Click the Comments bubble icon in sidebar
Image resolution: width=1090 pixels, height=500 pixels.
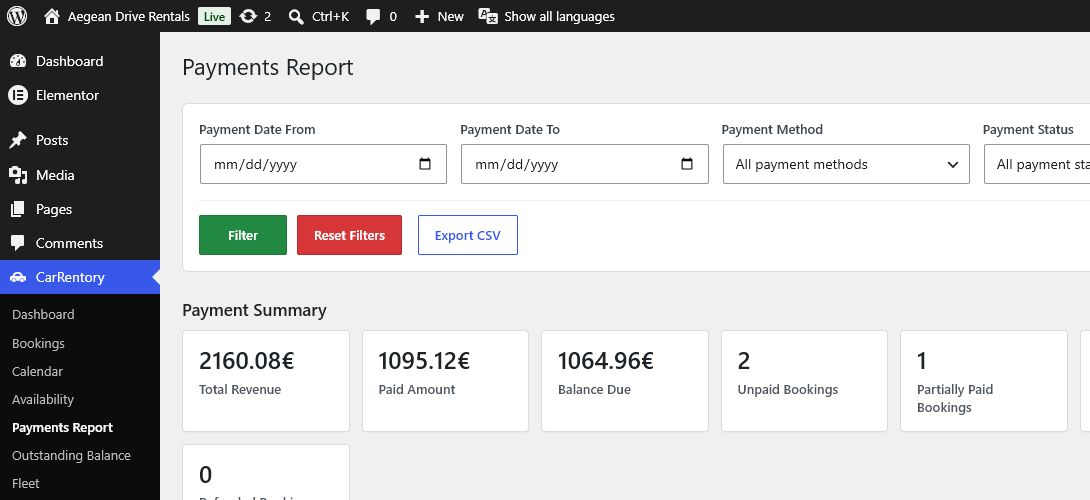pos(18,243)
